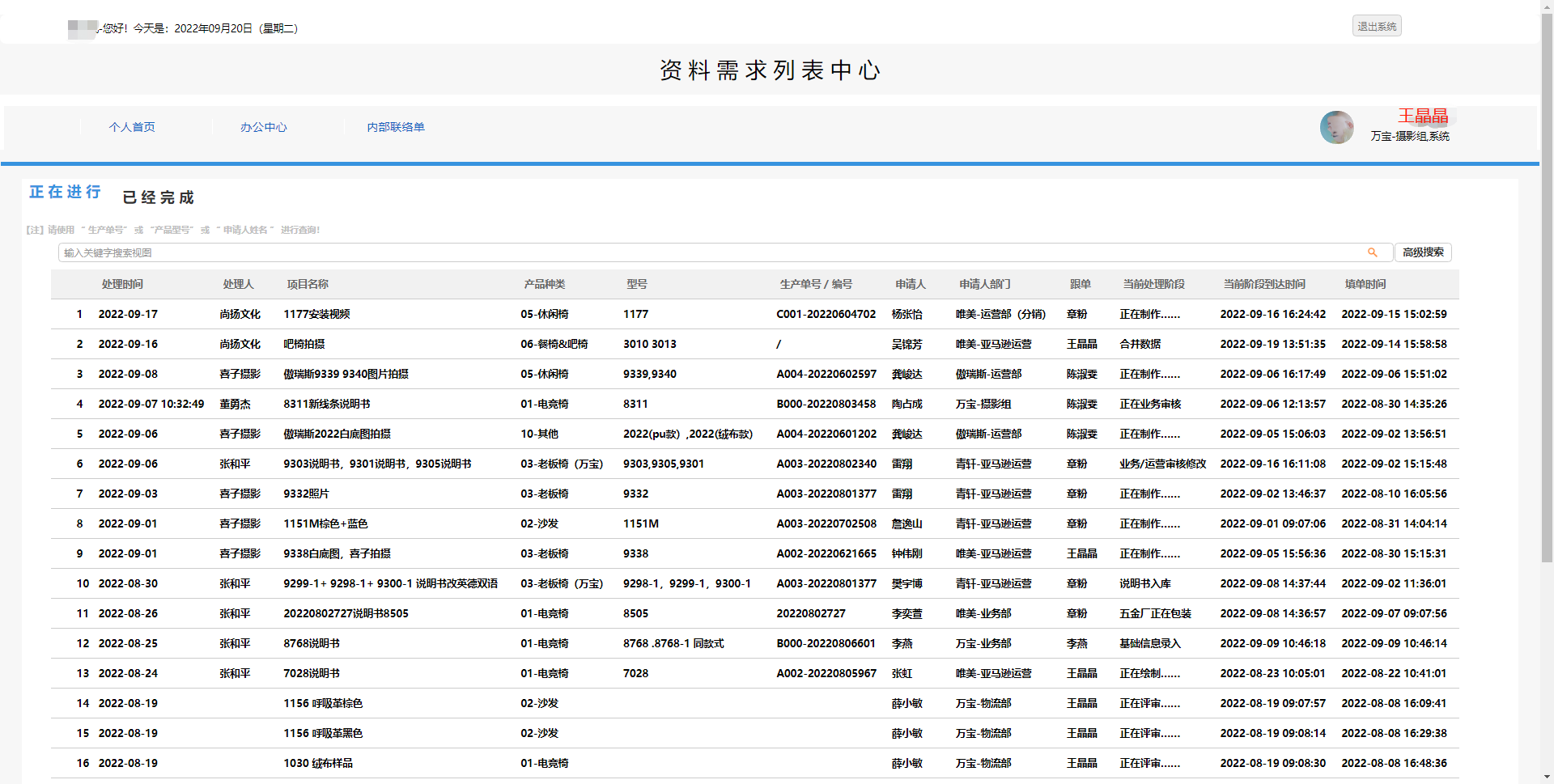Image resolution: width=1554 pixels, height=784 pixels.
Task: Open the 办公中心 menu item
Action: [263, 127]
